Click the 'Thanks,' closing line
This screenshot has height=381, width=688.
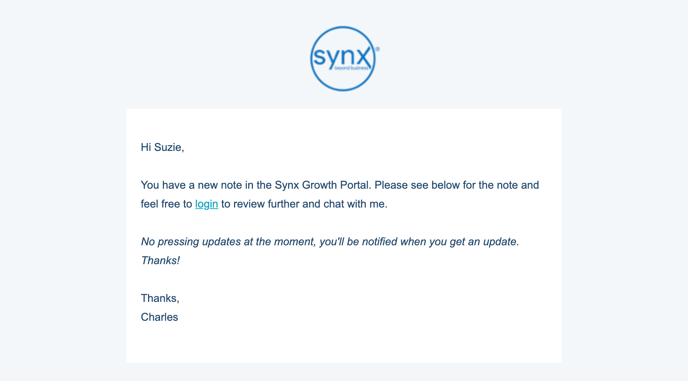[x=160, y=298]
